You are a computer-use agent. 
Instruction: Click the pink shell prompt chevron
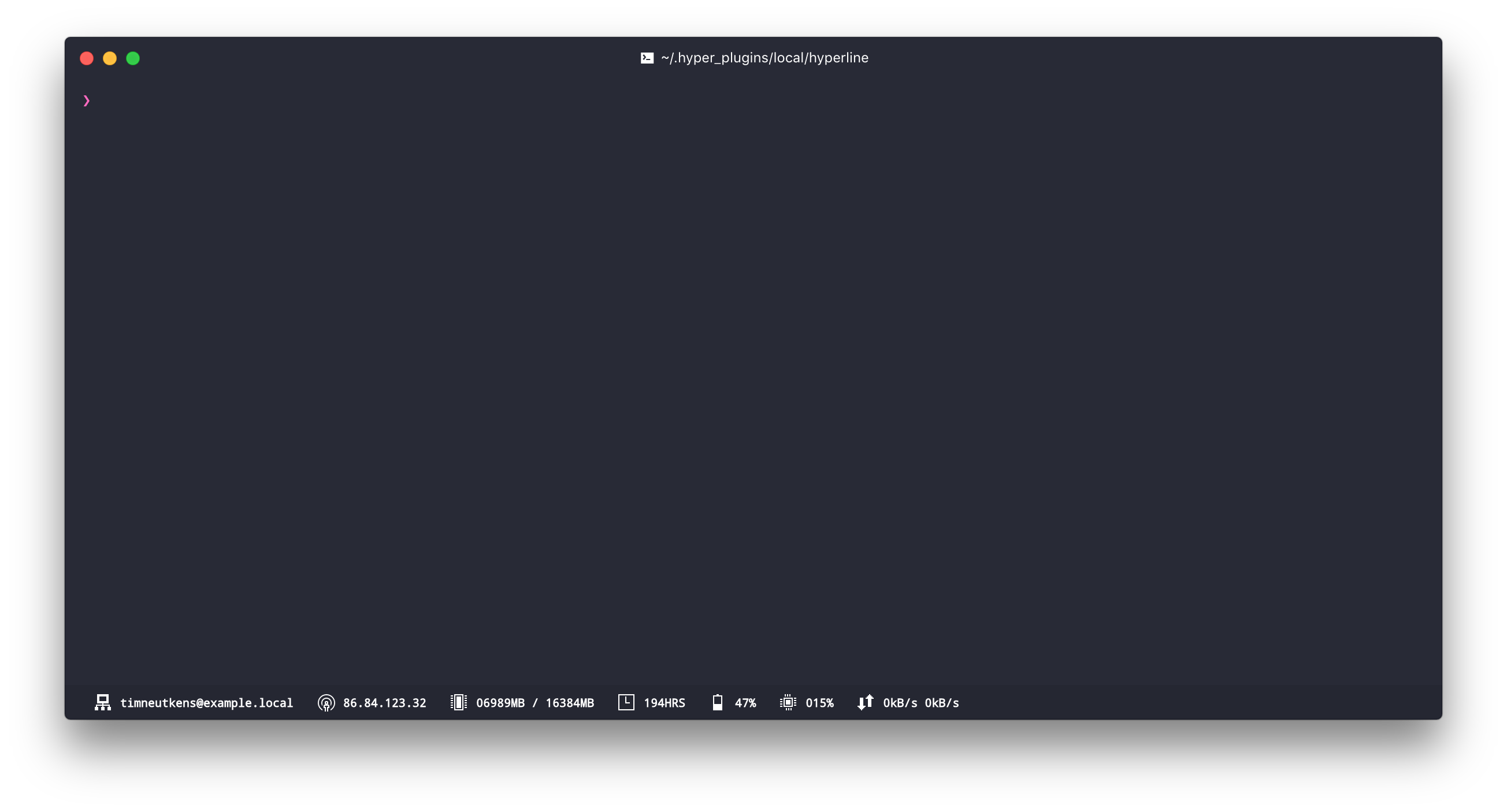[87, 100]
